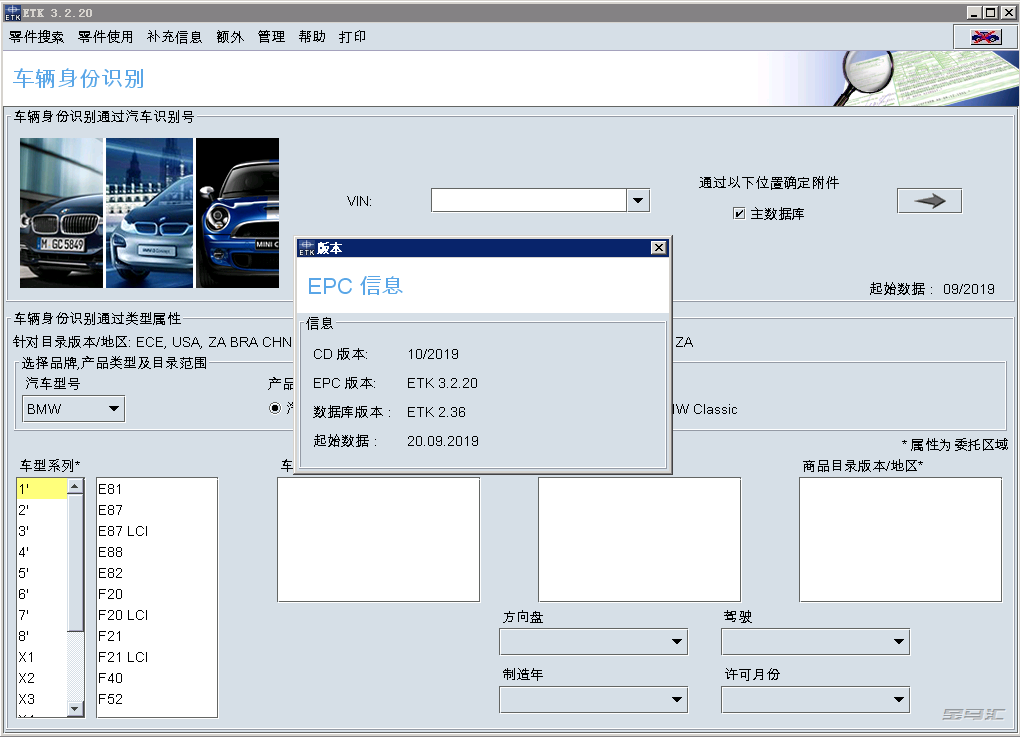This screenshot has height=737, width=1020.
Task: Select model E81 in the list
Action: tap(157, 489)
